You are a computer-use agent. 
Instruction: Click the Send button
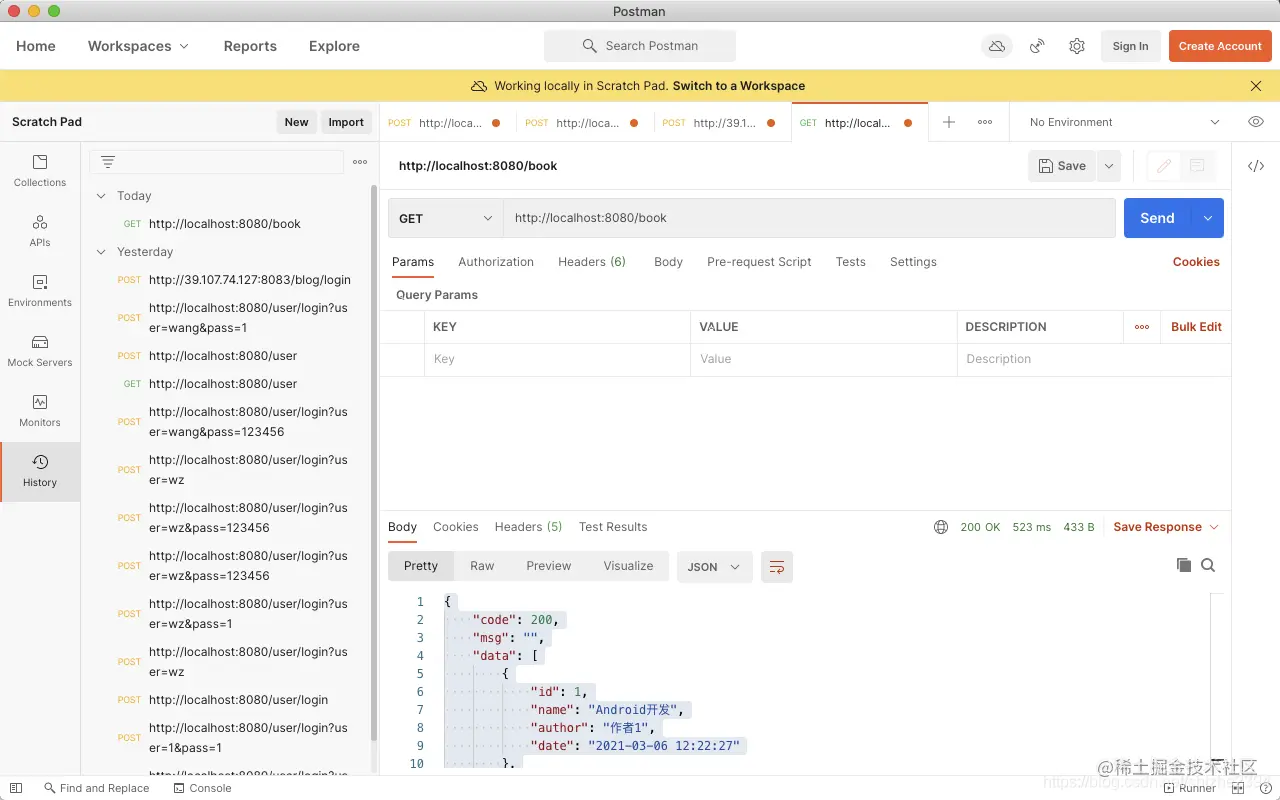pyautogui.click(x=1158, y=218)
